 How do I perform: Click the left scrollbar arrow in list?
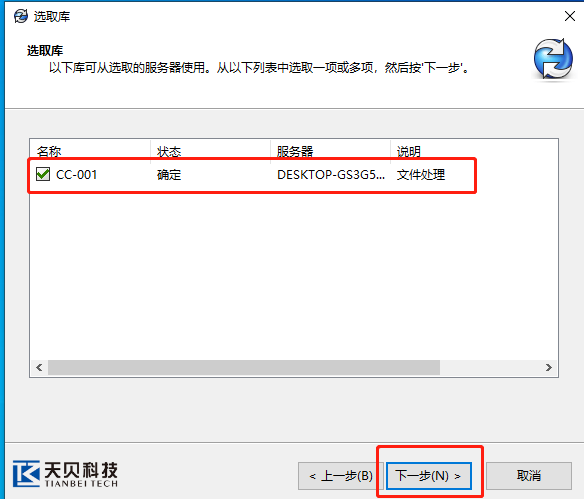coord(39,368)
